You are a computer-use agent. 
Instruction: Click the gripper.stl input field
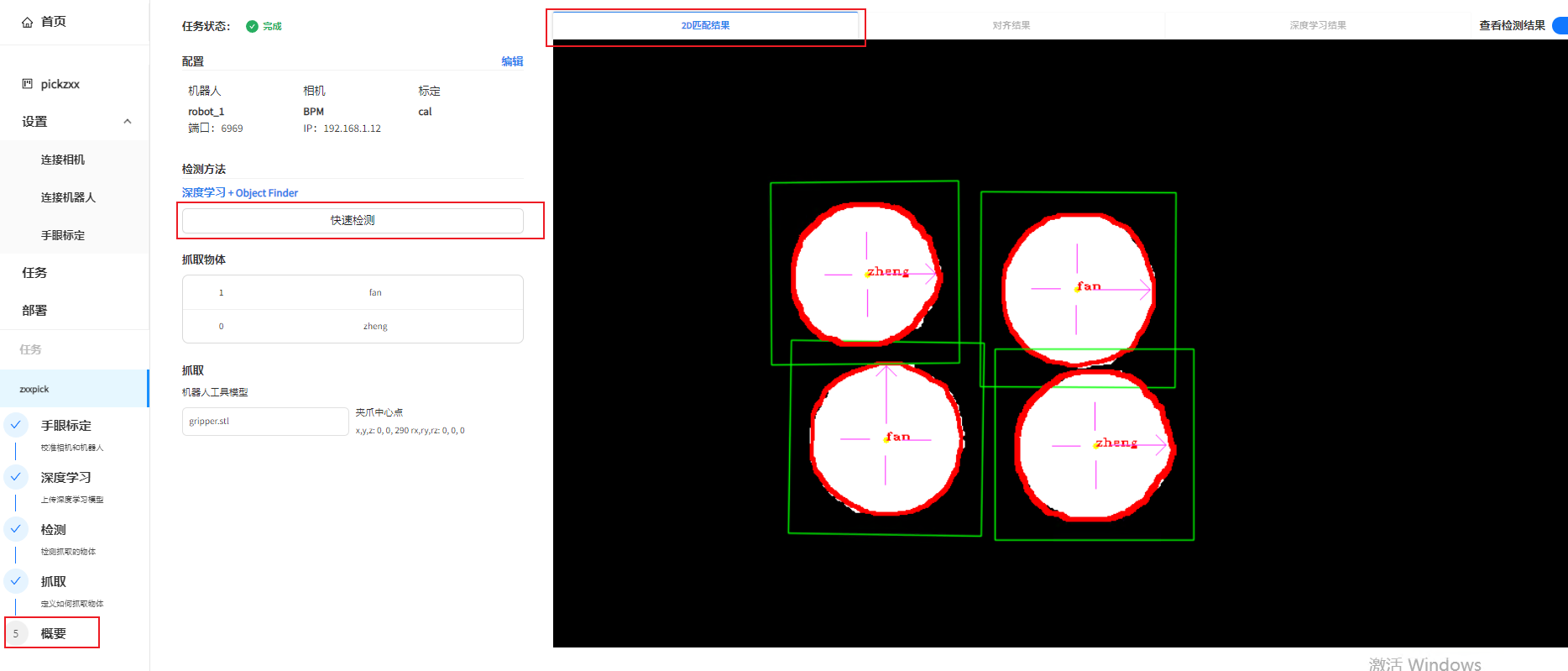(265, 422)
